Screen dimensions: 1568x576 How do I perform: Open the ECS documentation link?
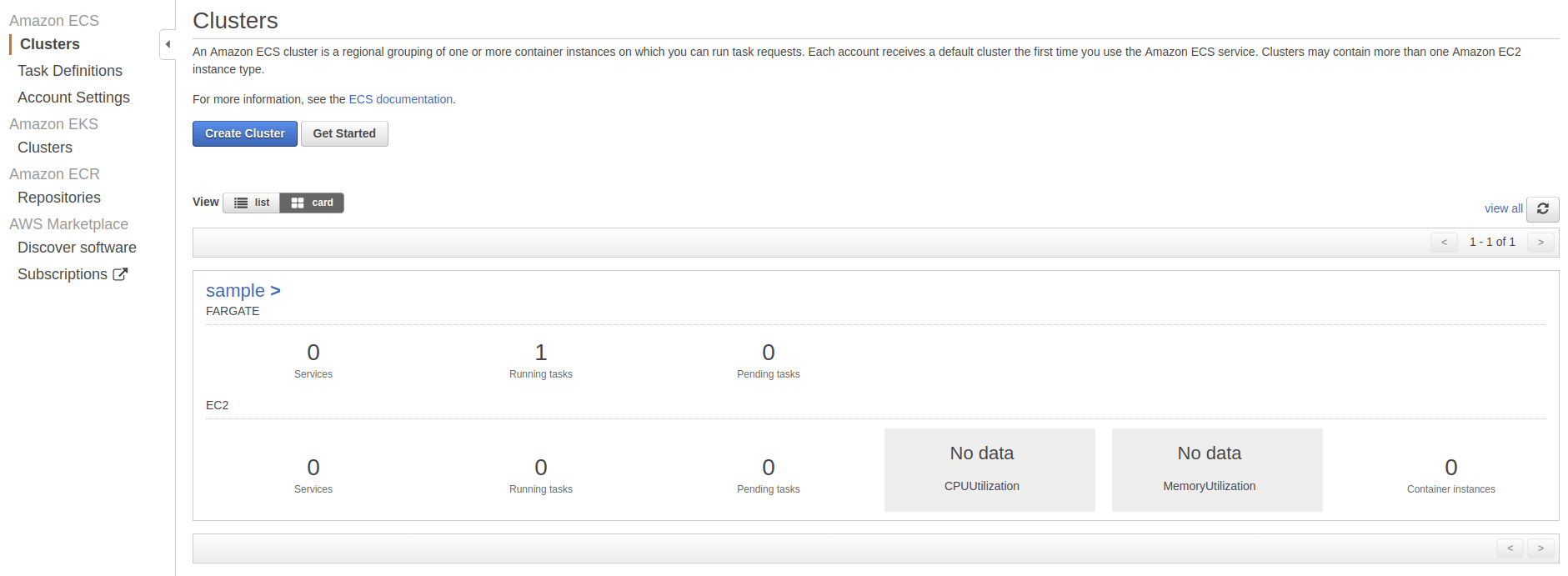(x=400, y=99)
